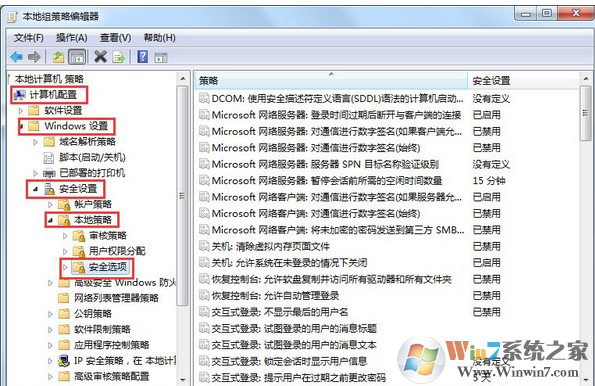The width and height of the screenshot is (595, 386).
Task: Click the 安全设置 lock icon
Action: tap(49, 189)
